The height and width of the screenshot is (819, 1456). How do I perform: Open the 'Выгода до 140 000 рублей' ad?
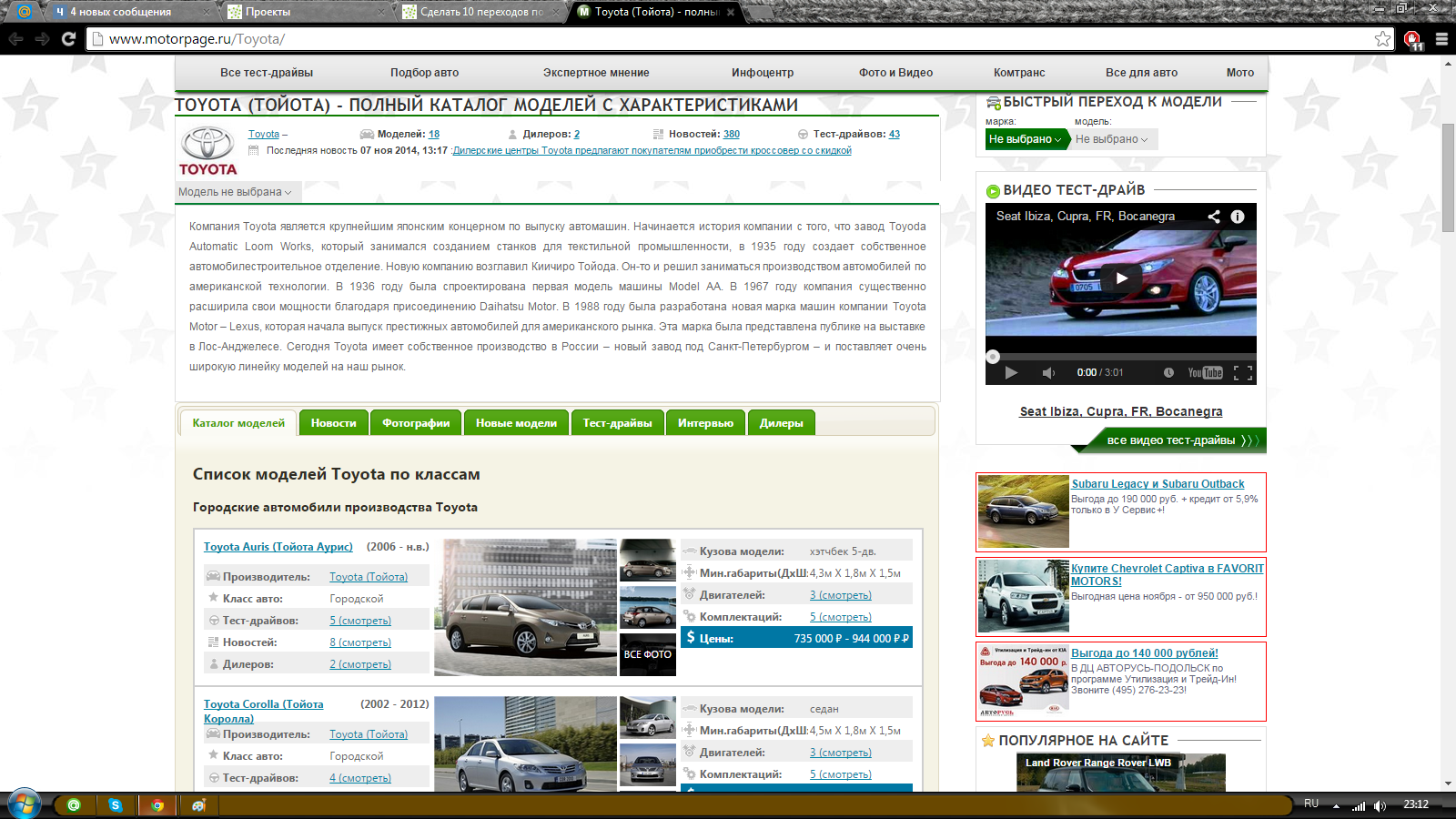[1145, 653]
